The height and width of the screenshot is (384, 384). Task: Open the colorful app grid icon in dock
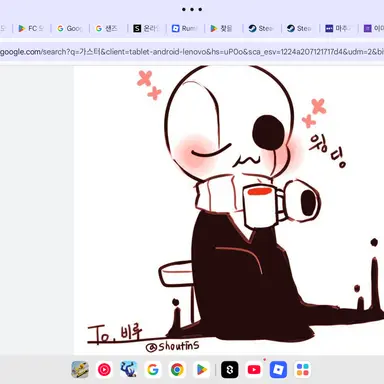click(303, 369)
